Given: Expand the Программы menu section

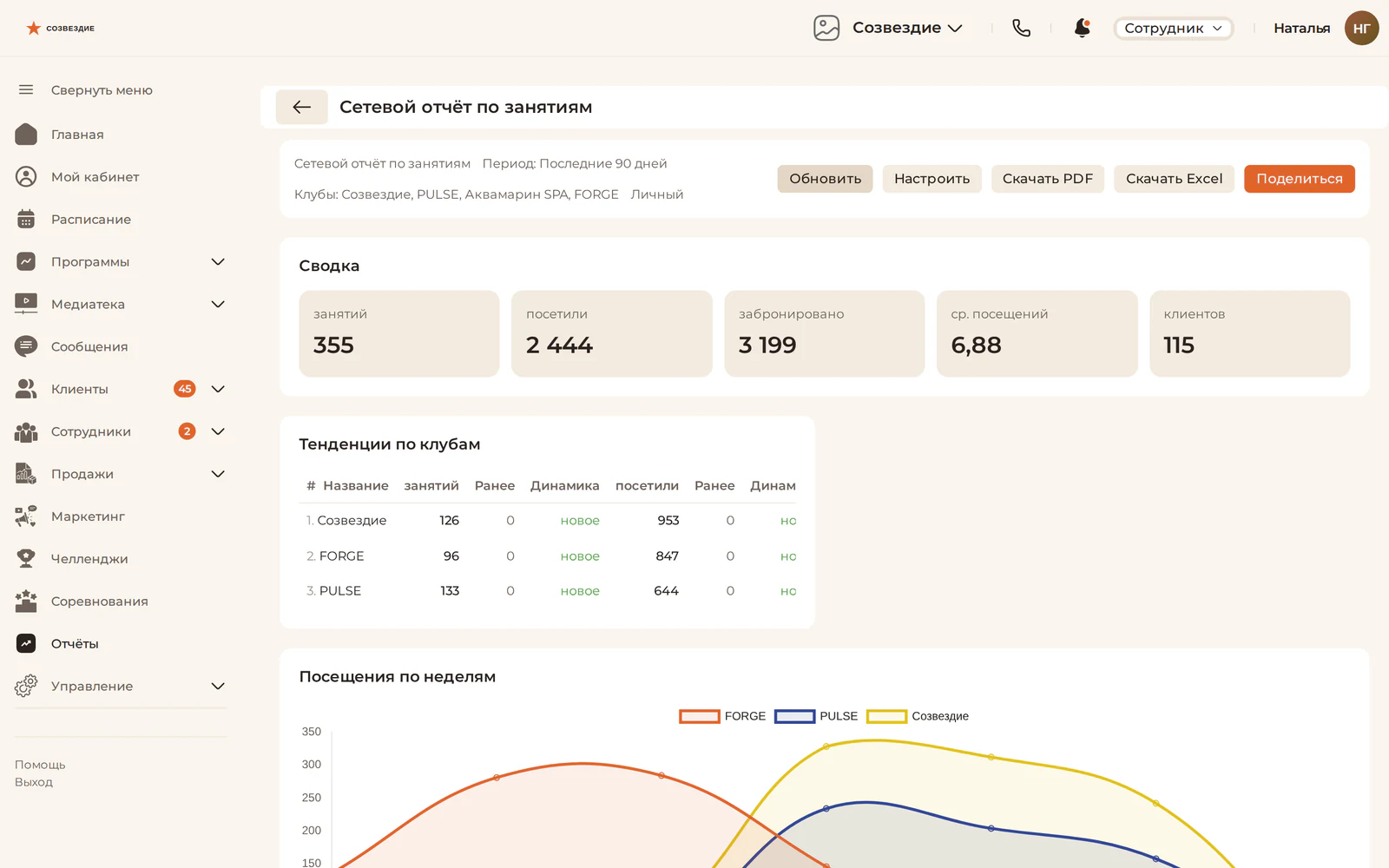Looking at the screenshot, I should 218,261.
